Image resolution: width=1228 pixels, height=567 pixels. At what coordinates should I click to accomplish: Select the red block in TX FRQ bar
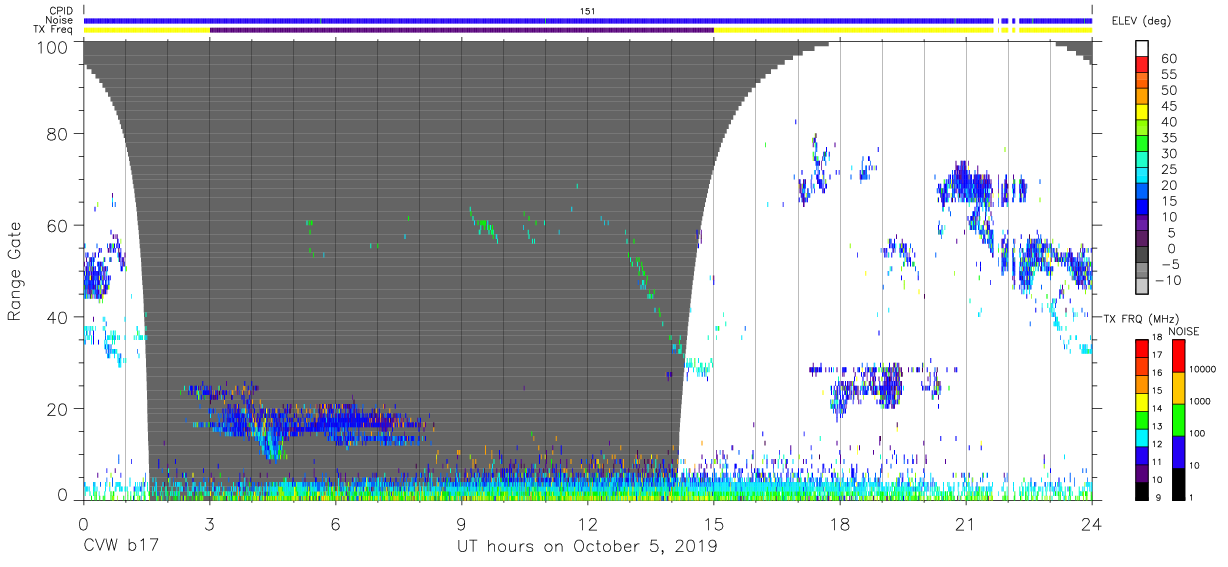click(1141, 346)
